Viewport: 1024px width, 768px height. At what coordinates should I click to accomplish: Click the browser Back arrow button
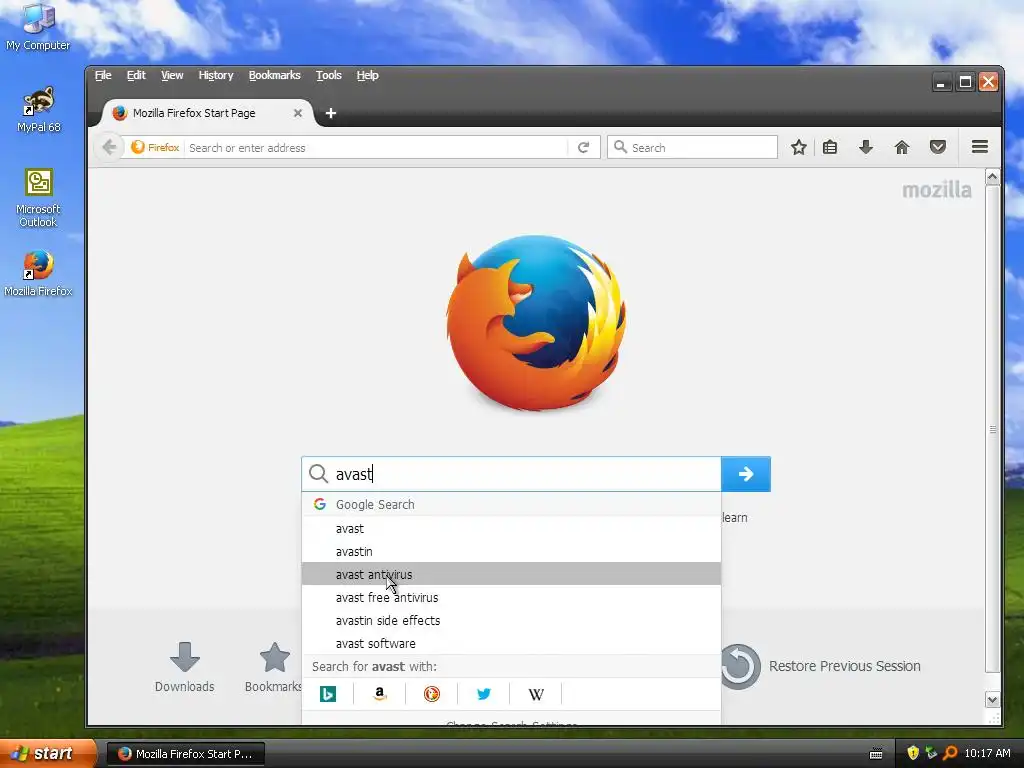pyautogui.click(x=109, y=148)
